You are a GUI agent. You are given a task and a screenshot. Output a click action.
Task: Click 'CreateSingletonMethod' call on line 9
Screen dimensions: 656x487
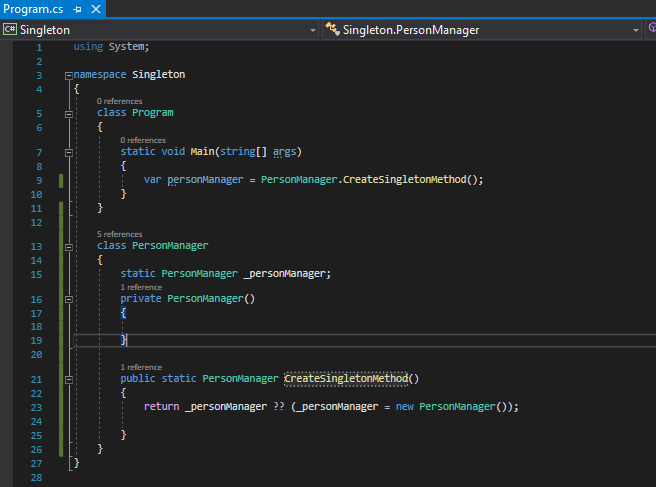pyautogui.click(x=405, y=180)
